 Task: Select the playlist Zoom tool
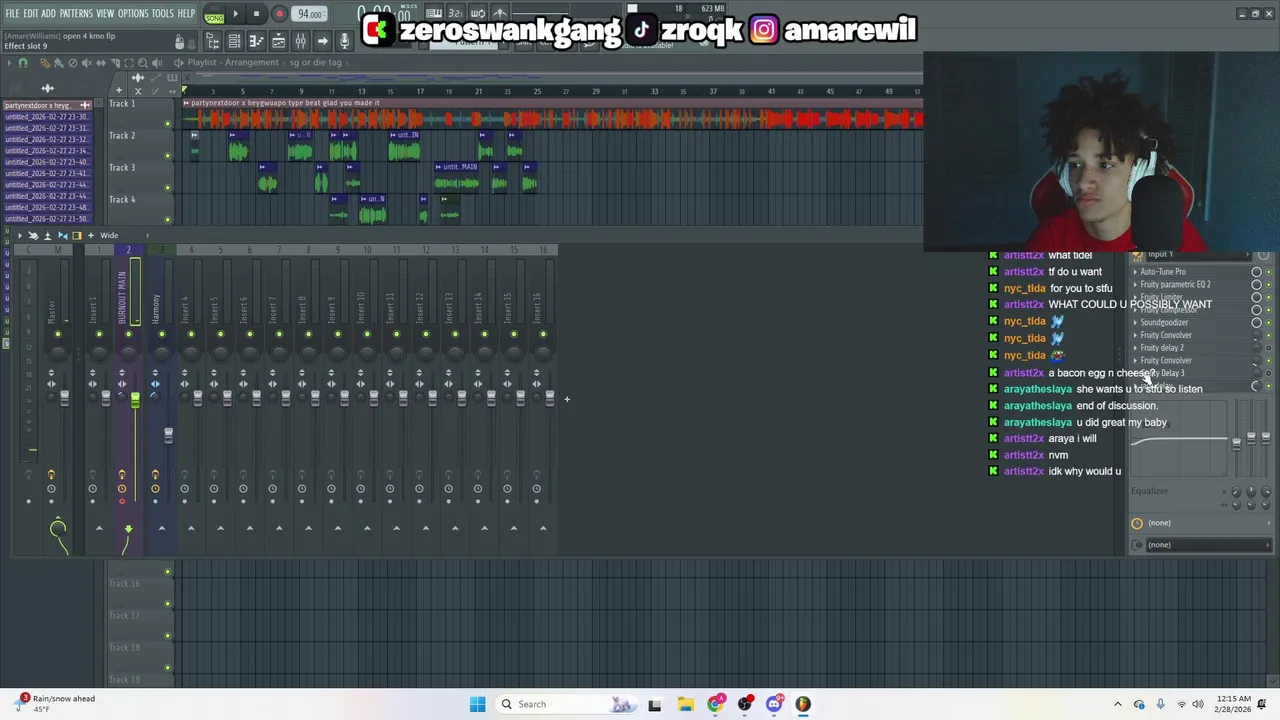point(143,62)
